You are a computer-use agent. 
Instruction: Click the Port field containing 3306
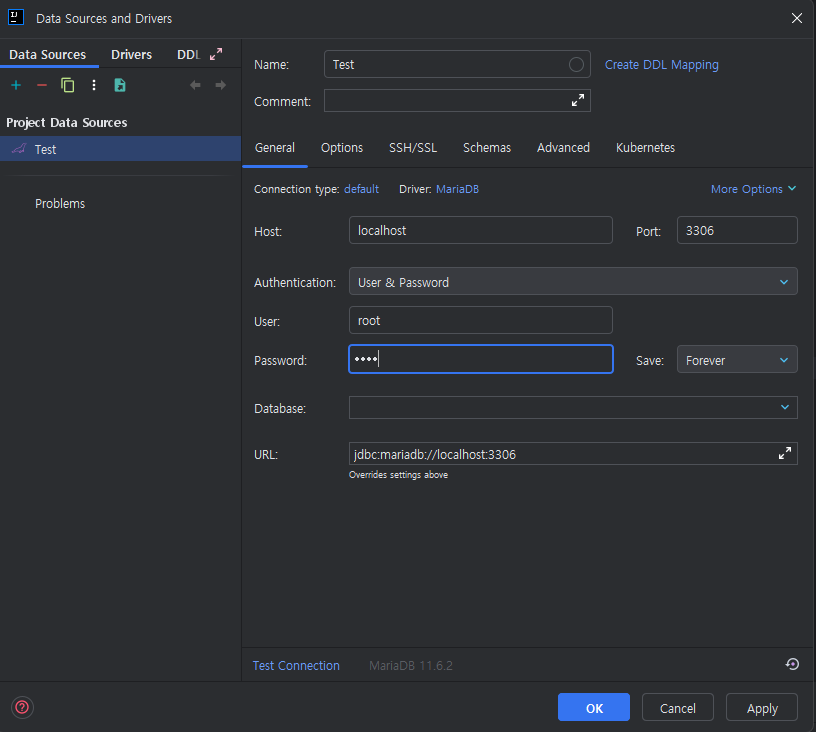tap(737, 230)
